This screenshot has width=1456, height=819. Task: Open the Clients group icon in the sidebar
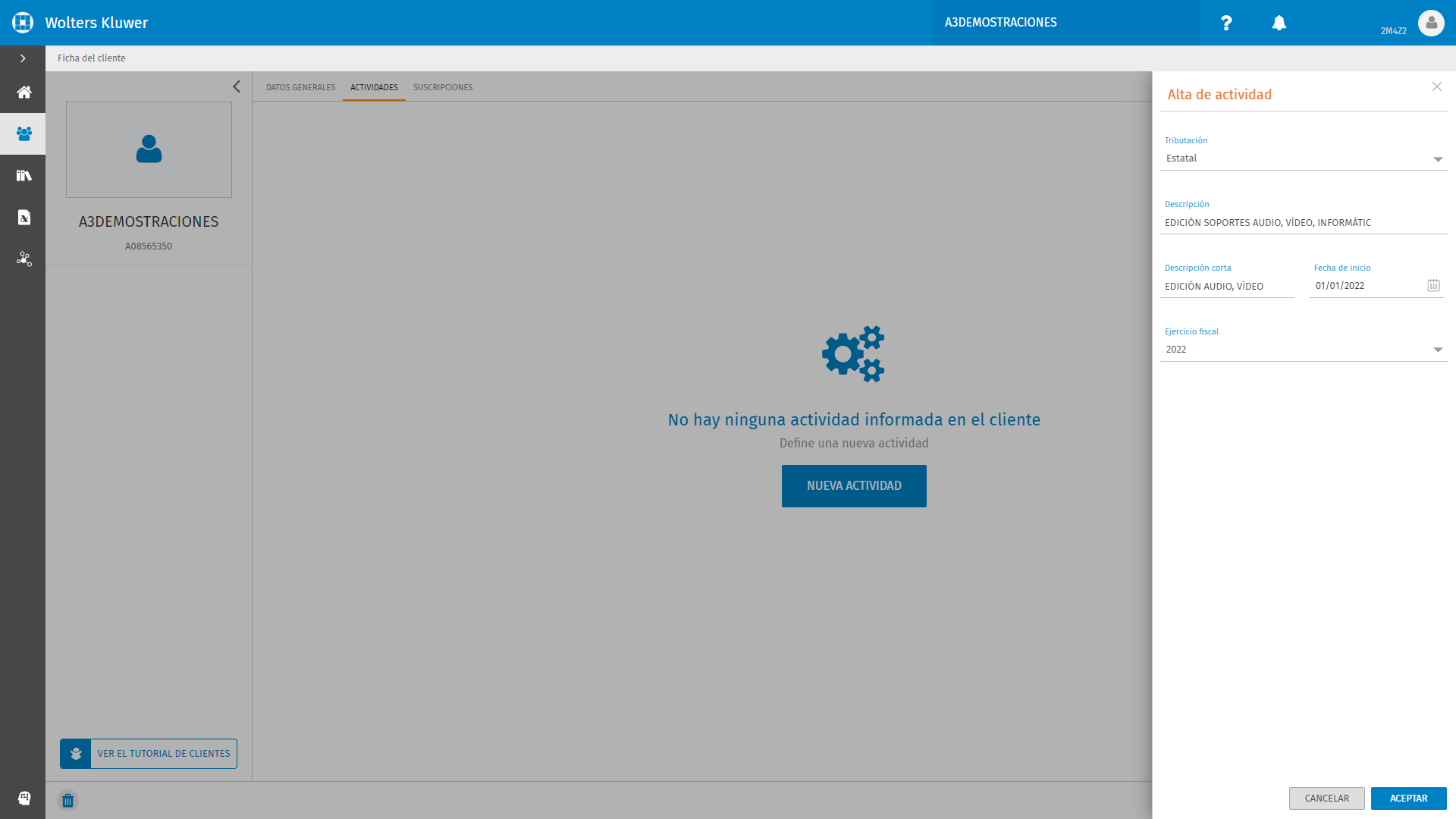24,133
